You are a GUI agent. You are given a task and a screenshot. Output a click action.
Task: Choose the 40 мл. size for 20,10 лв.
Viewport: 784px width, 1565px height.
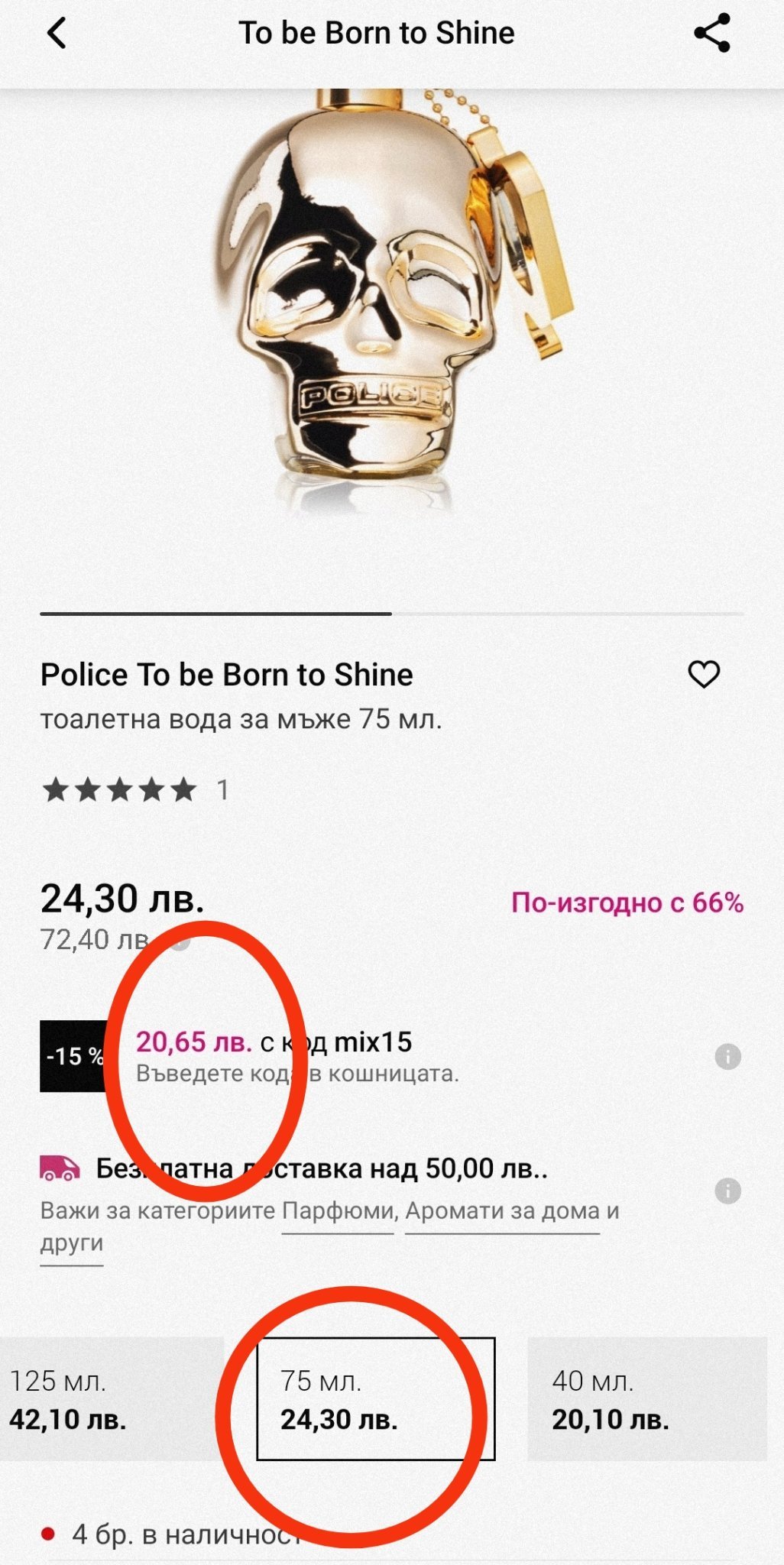646,1399
